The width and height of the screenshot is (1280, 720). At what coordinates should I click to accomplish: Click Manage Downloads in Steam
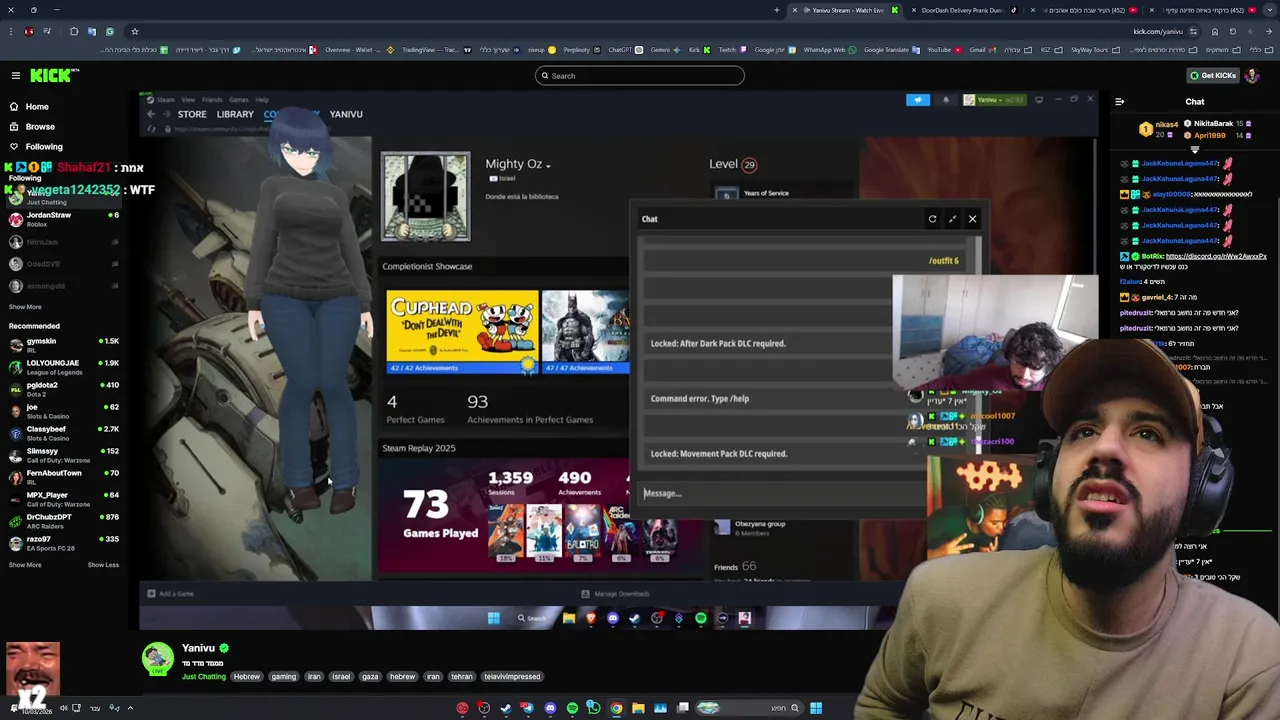pos(615,594)
